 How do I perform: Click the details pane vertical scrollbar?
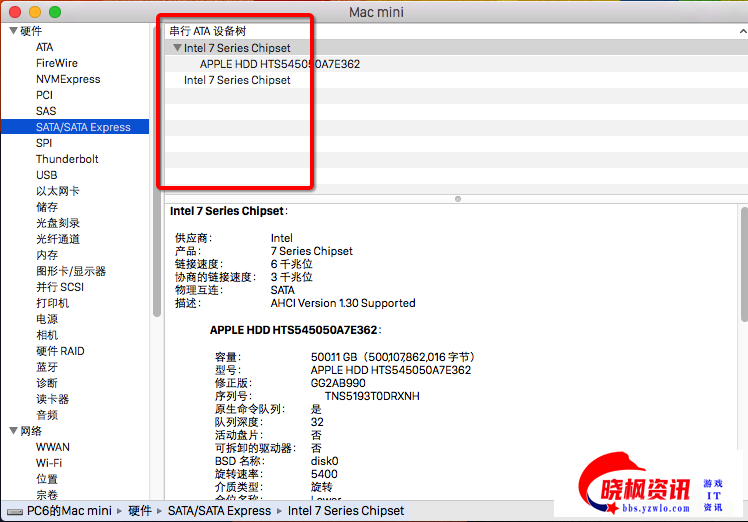coord(744,264)
